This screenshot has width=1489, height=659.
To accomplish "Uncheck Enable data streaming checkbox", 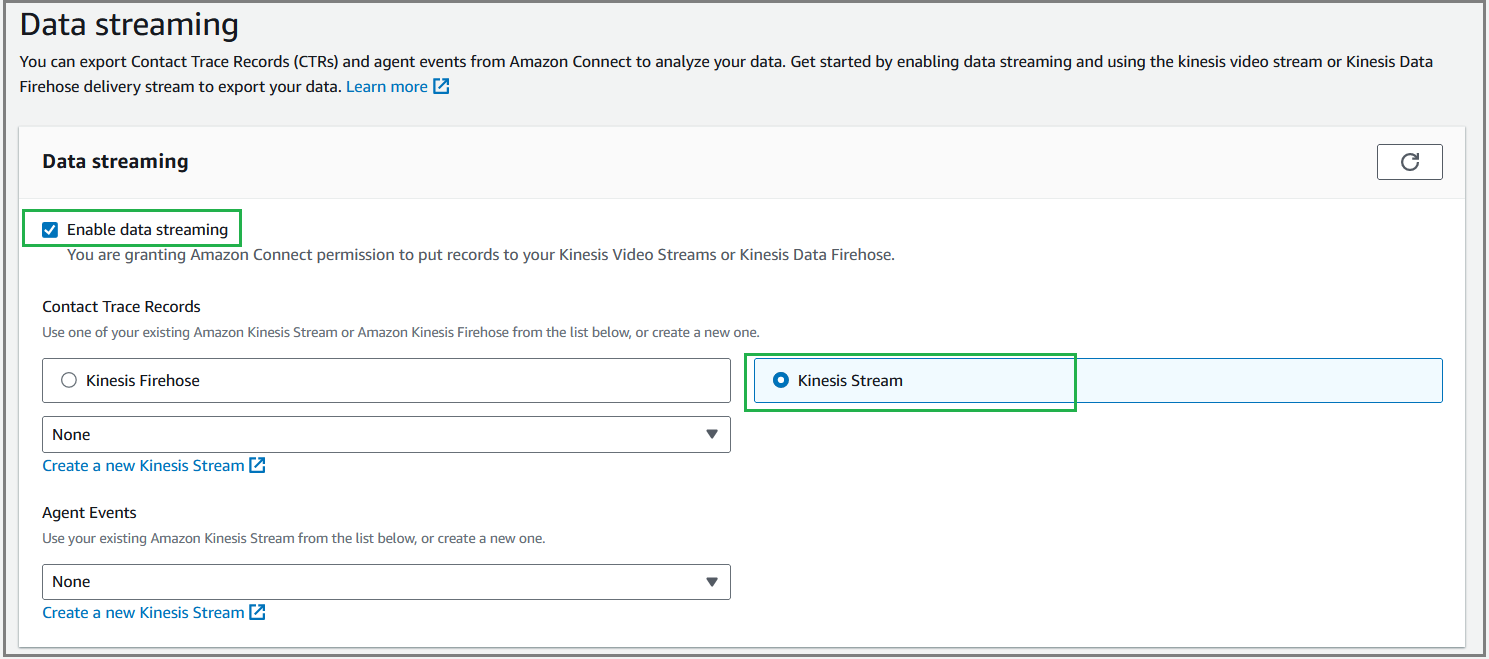I will 50,230.
